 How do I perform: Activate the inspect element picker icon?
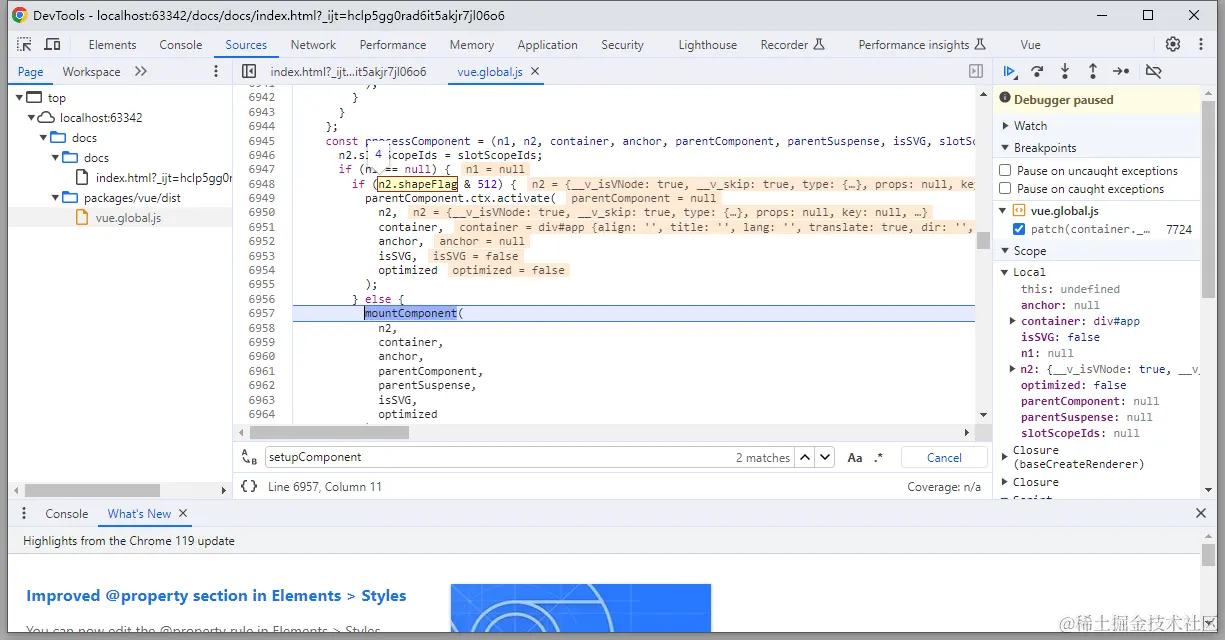(x=25, y=45)
